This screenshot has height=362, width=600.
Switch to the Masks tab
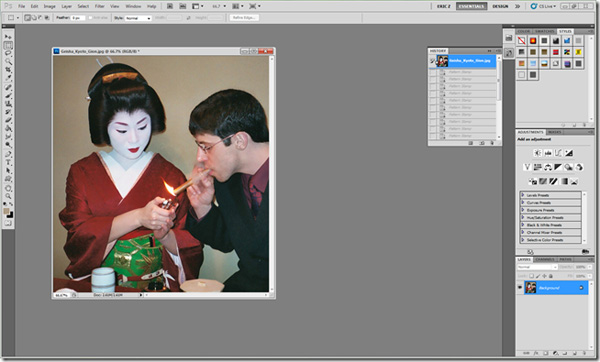click(554, 132)
